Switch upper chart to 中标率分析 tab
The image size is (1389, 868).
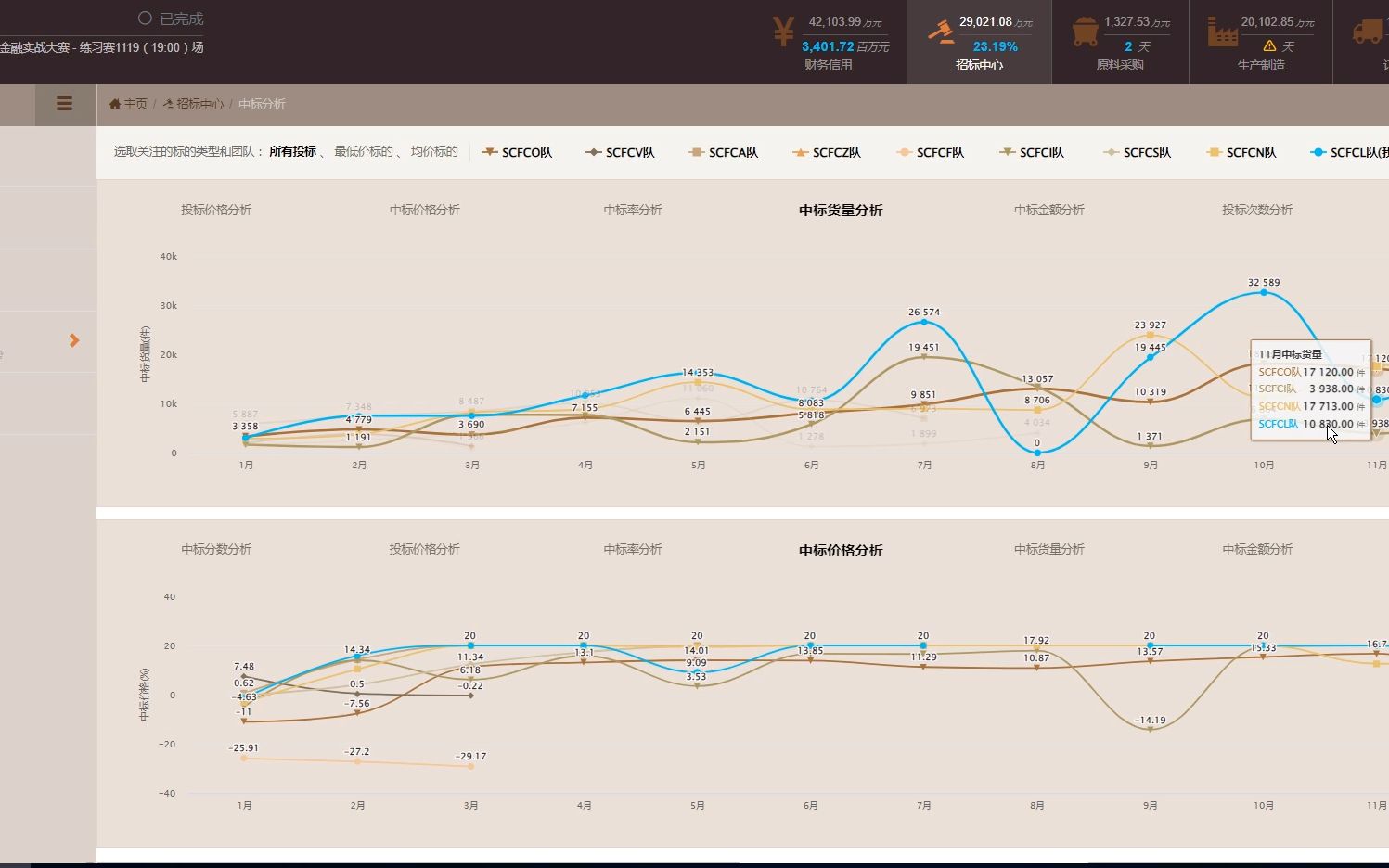[x=633, y=210]
